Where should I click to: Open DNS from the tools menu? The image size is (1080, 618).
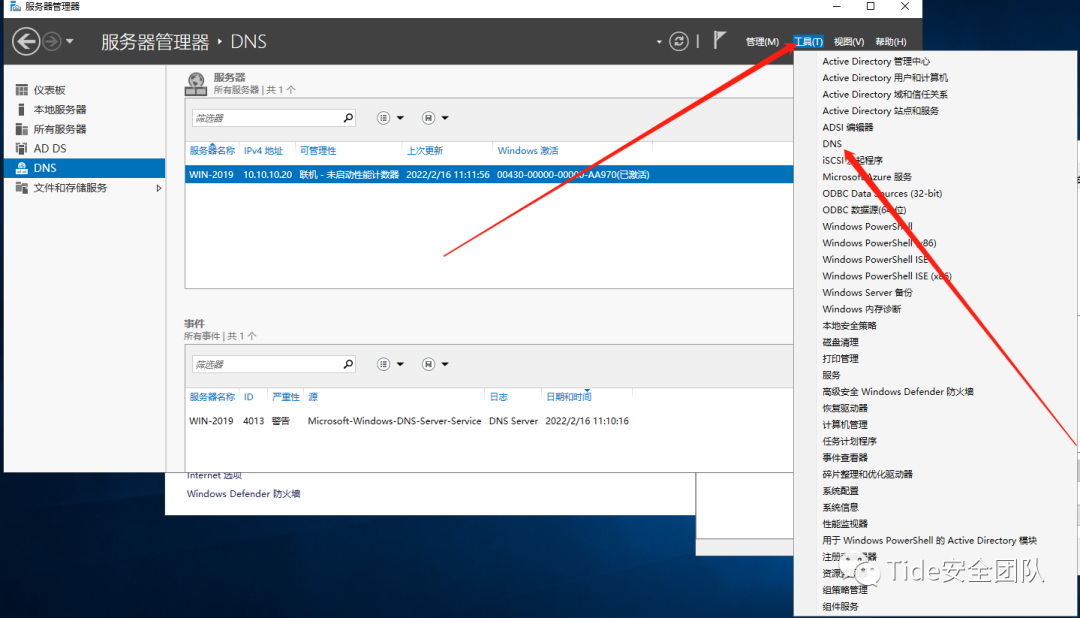pyautogui.click(x=832, y=144)
